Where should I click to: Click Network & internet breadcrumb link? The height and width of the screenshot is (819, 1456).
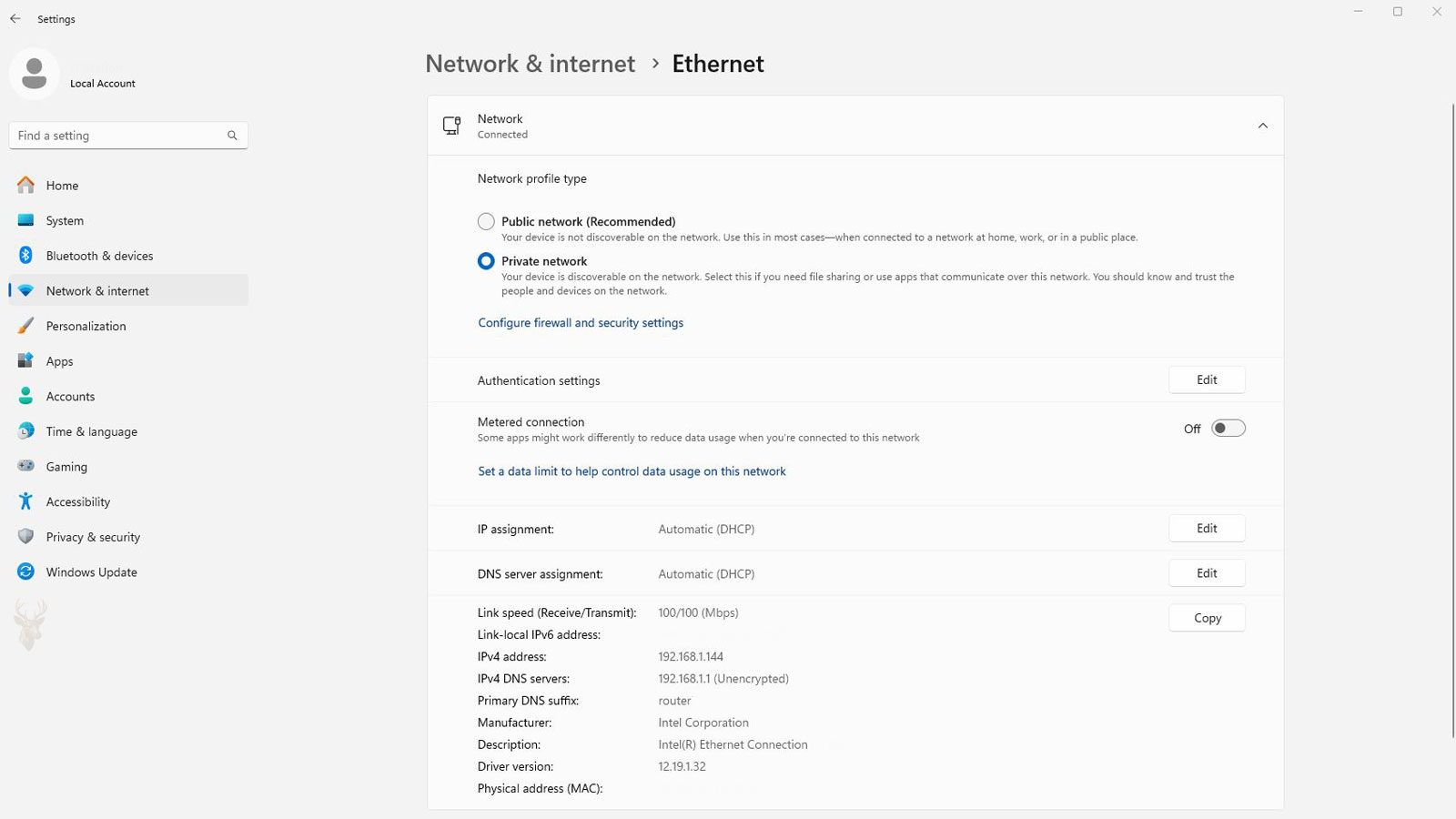(530, 64)
